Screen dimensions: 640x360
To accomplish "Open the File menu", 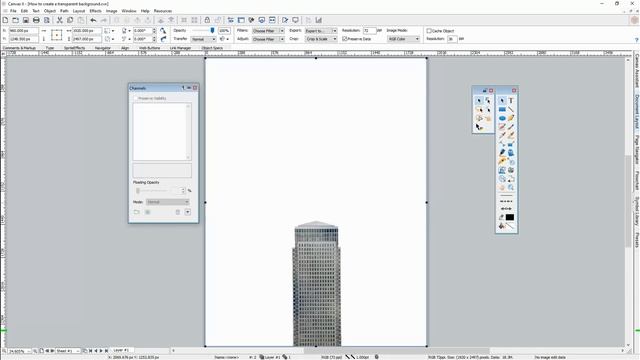I will tap(13, 11).
